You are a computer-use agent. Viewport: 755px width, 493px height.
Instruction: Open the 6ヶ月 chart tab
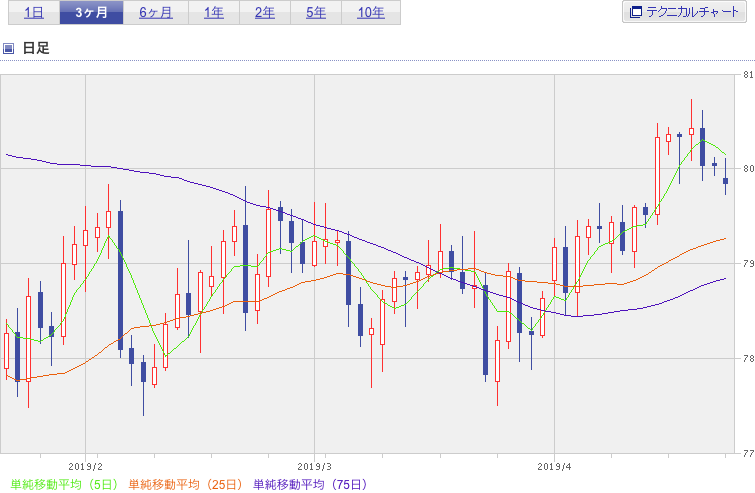pyautogui.click(x=156, y=12)
